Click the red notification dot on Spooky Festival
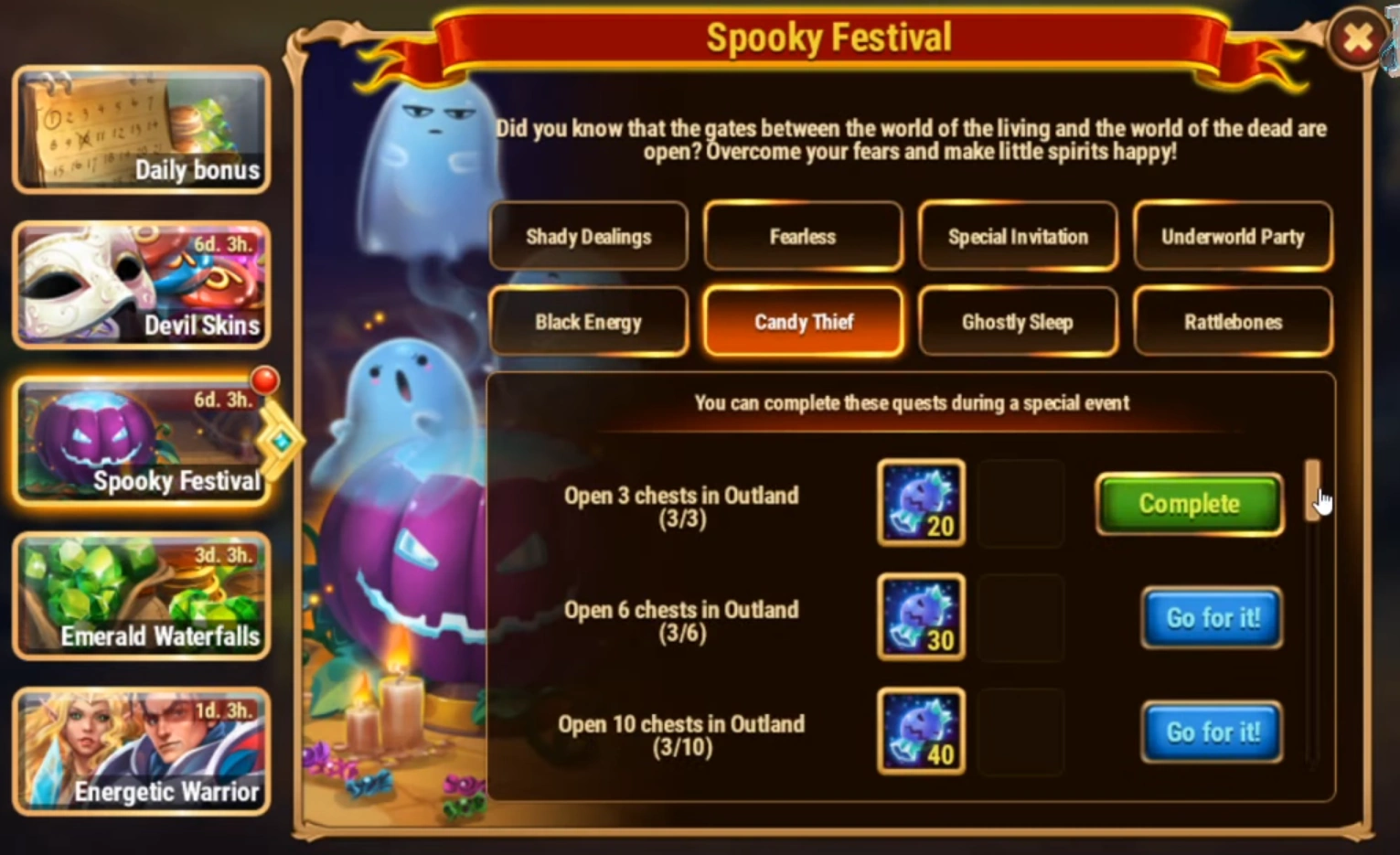Viewport: 1400px width, 855px height. point(264,379)
